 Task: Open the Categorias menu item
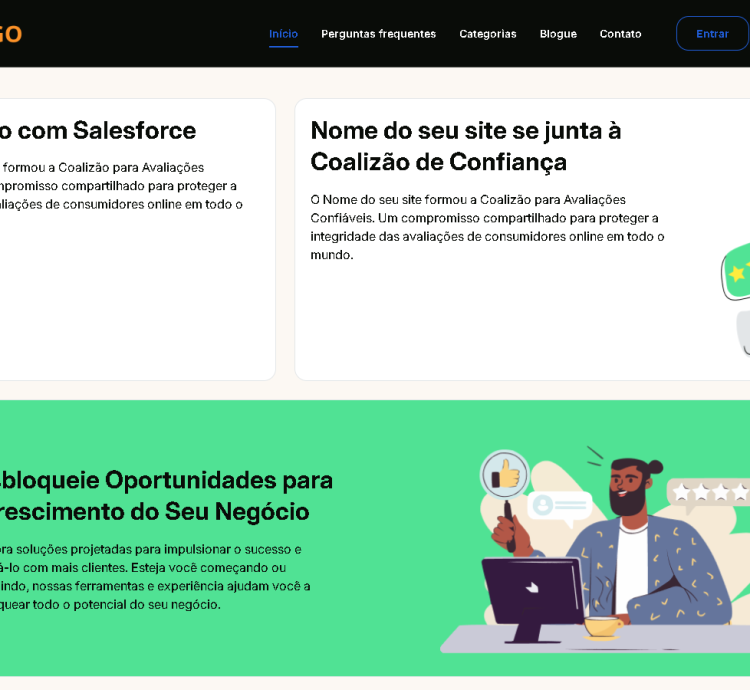[x=488, y=34]
